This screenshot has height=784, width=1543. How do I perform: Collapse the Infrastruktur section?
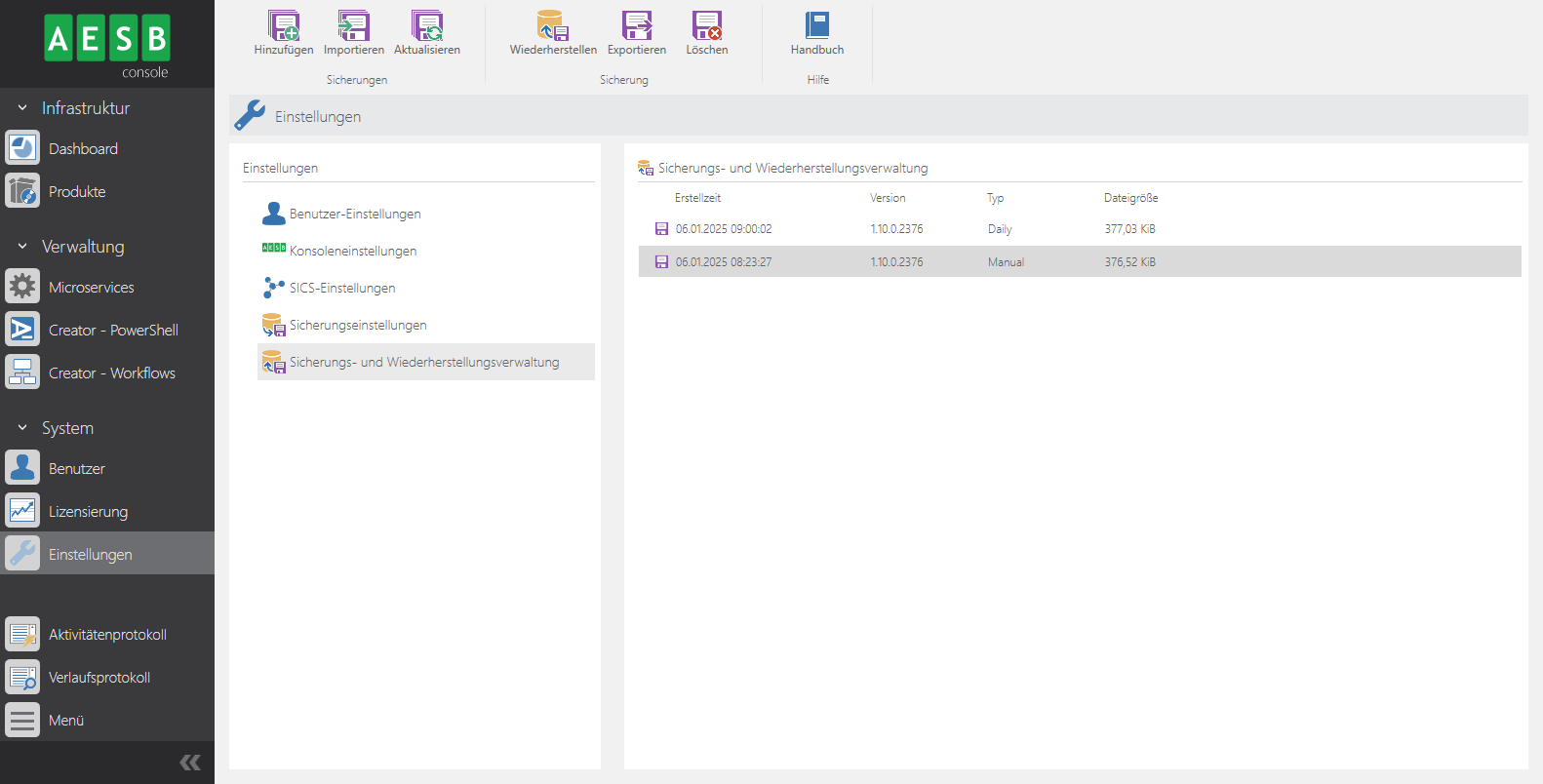coord(22,108)
